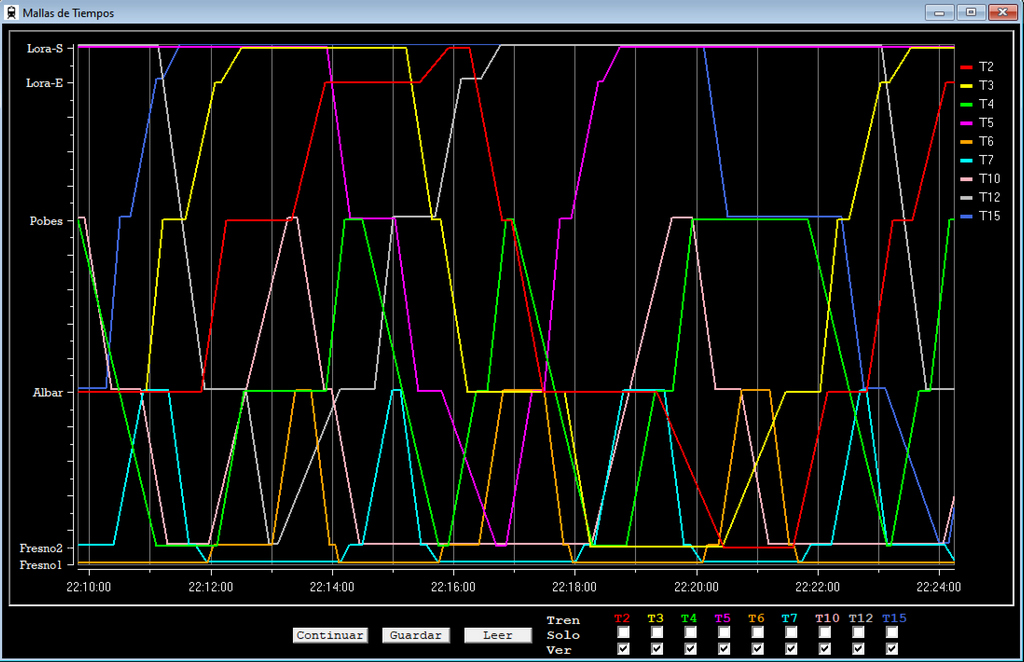Screen dimensions: 1024x662
Task: Click the train app icon in title bar
Action: [11, 12]
